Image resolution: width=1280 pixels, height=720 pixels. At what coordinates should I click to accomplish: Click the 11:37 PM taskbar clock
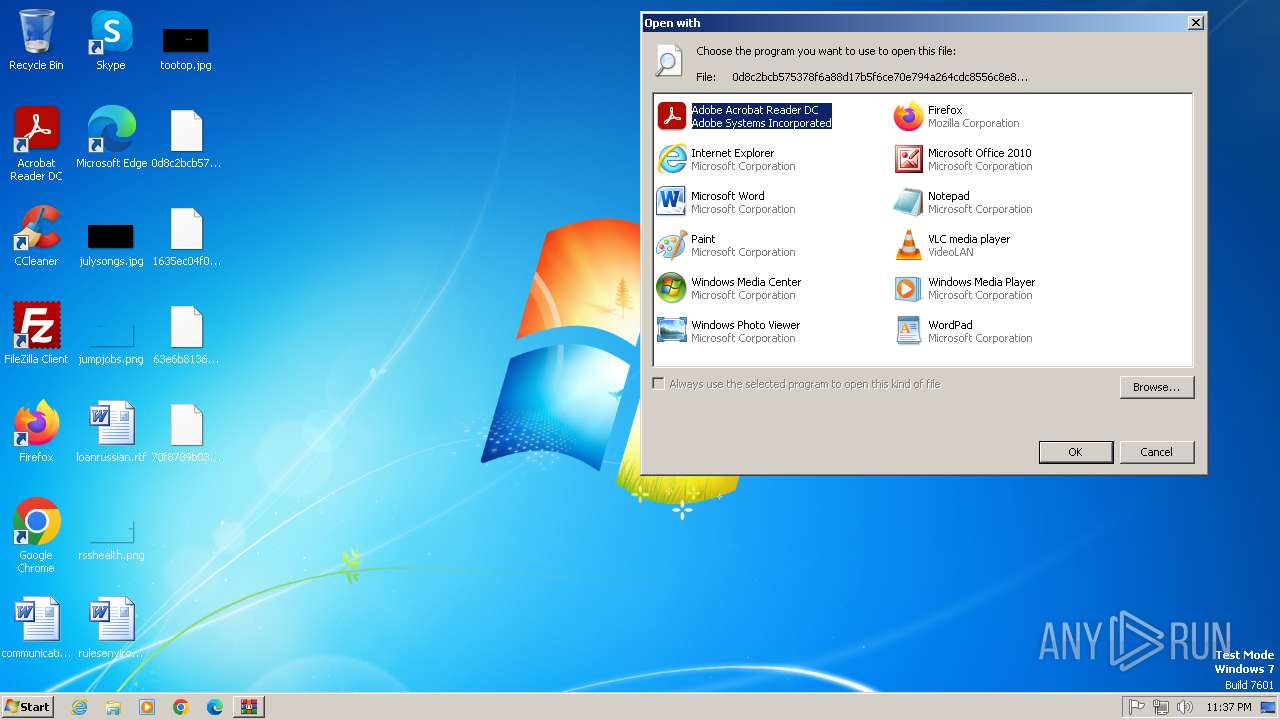click(x=1229, y=707)
